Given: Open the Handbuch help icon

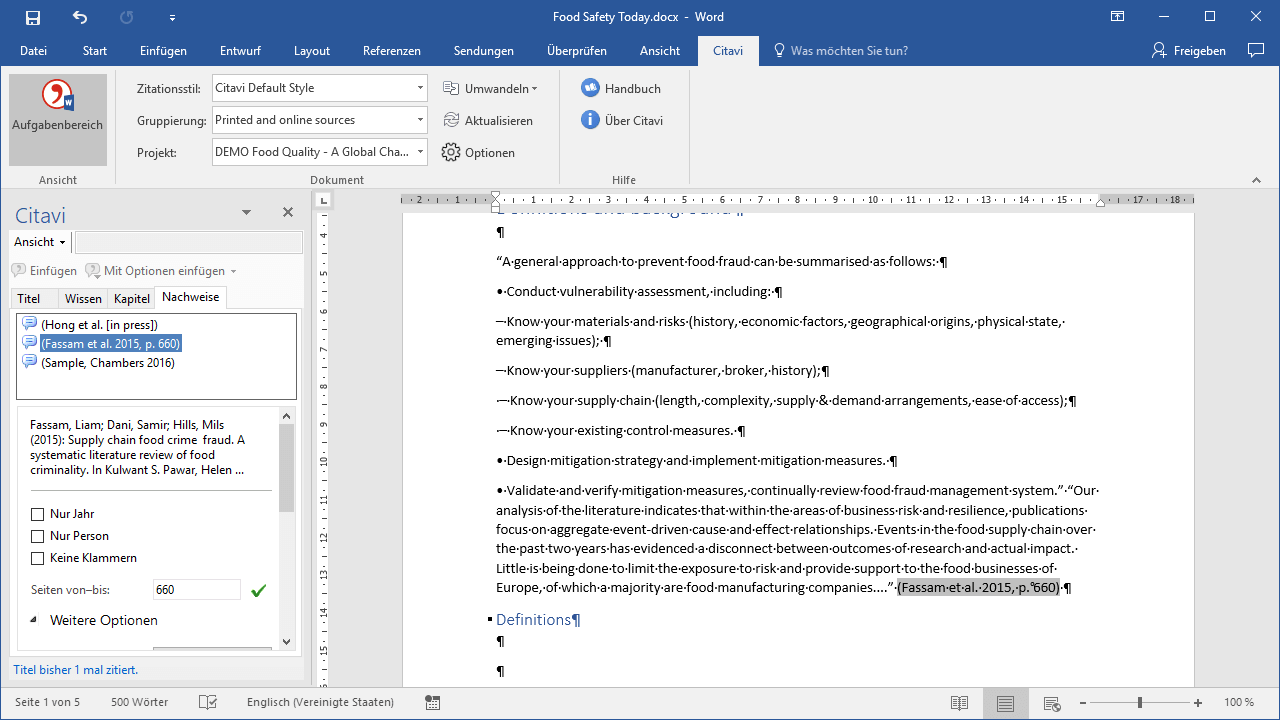Looking at the screenshot, I should point(590,88).
